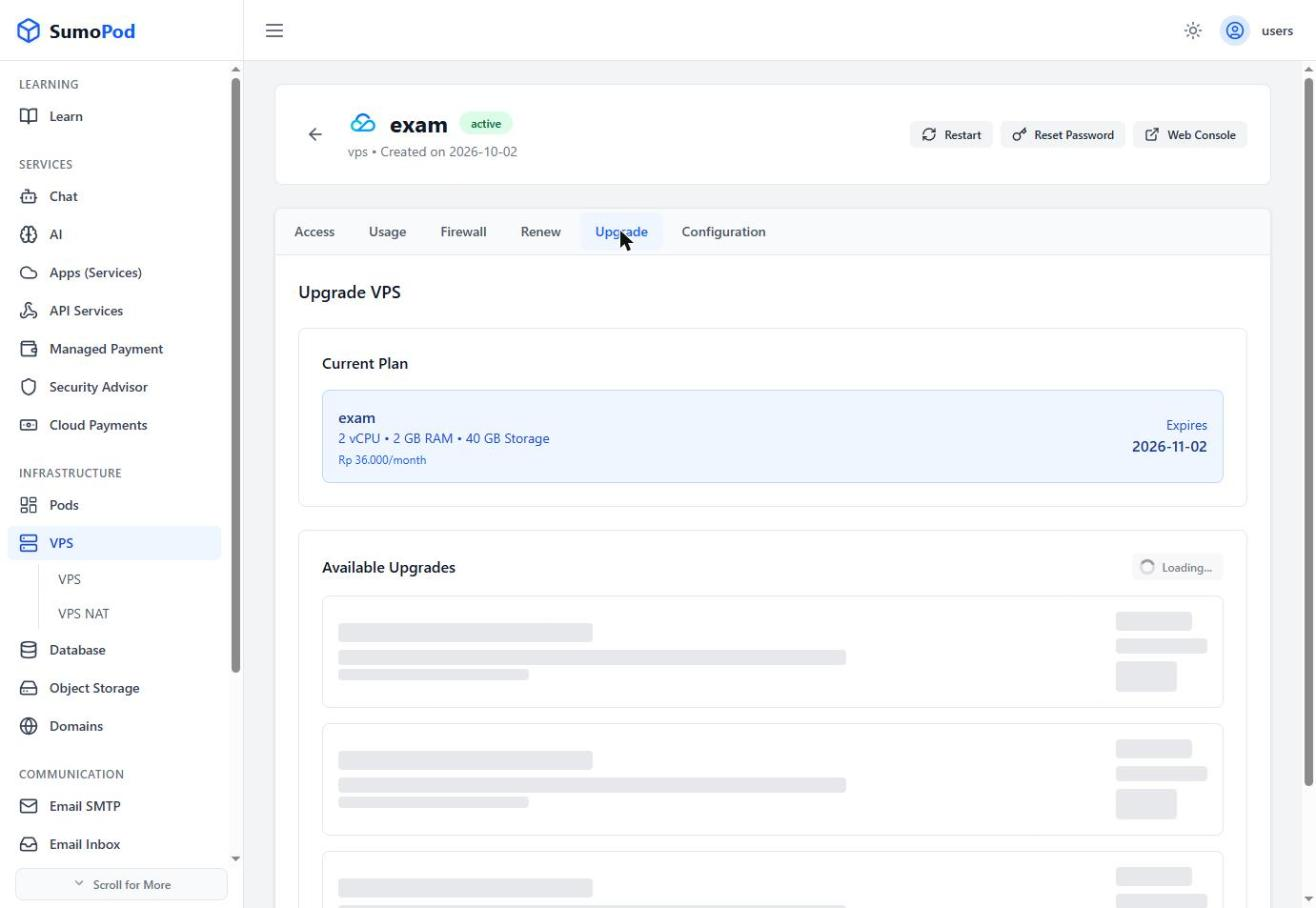Screen dimensions: 1316x908
Task: Select the Firewall tab
Action: (x=463, y=232)
